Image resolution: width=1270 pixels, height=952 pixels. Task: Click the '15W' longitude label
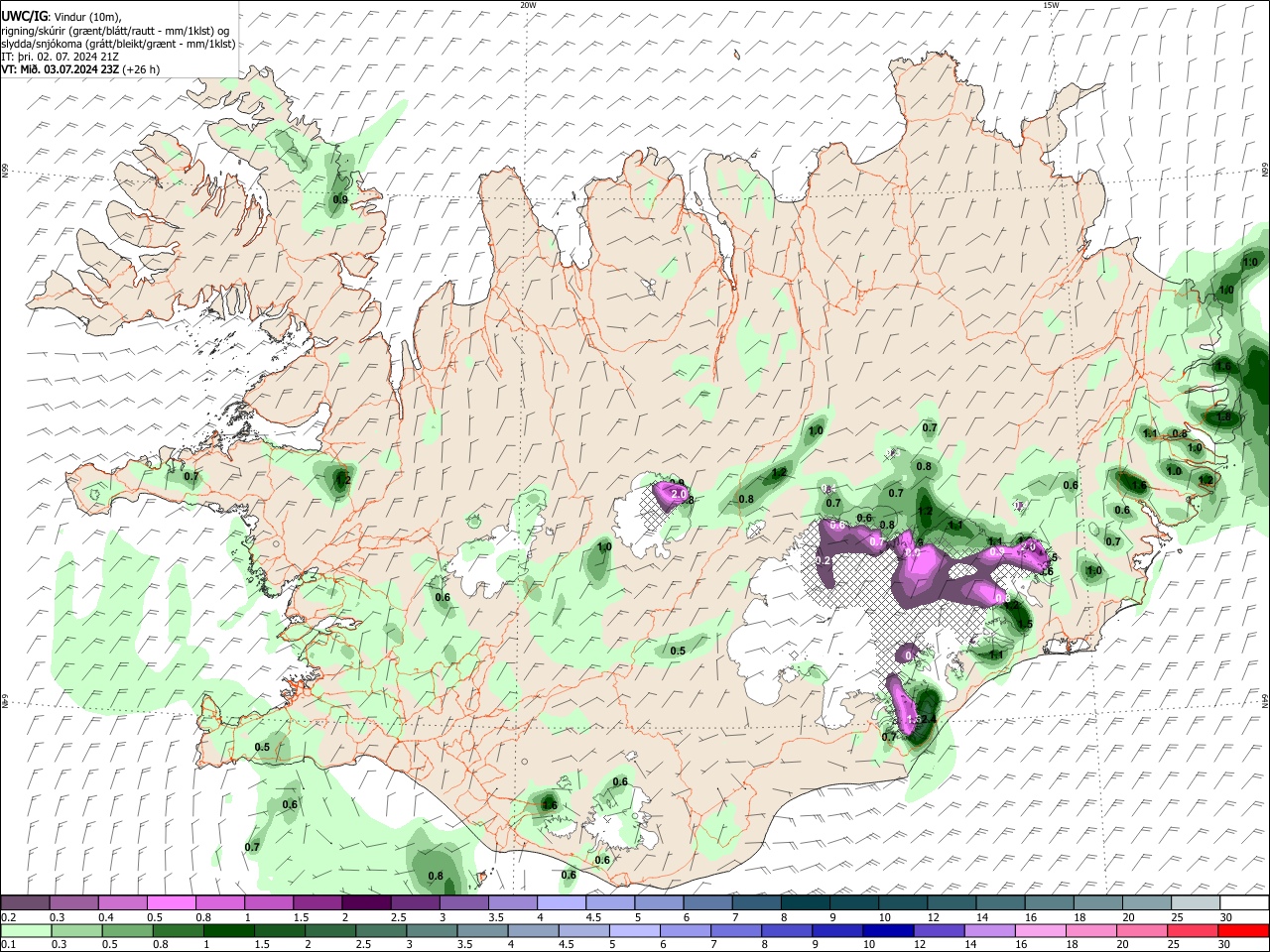point(1051,5)
